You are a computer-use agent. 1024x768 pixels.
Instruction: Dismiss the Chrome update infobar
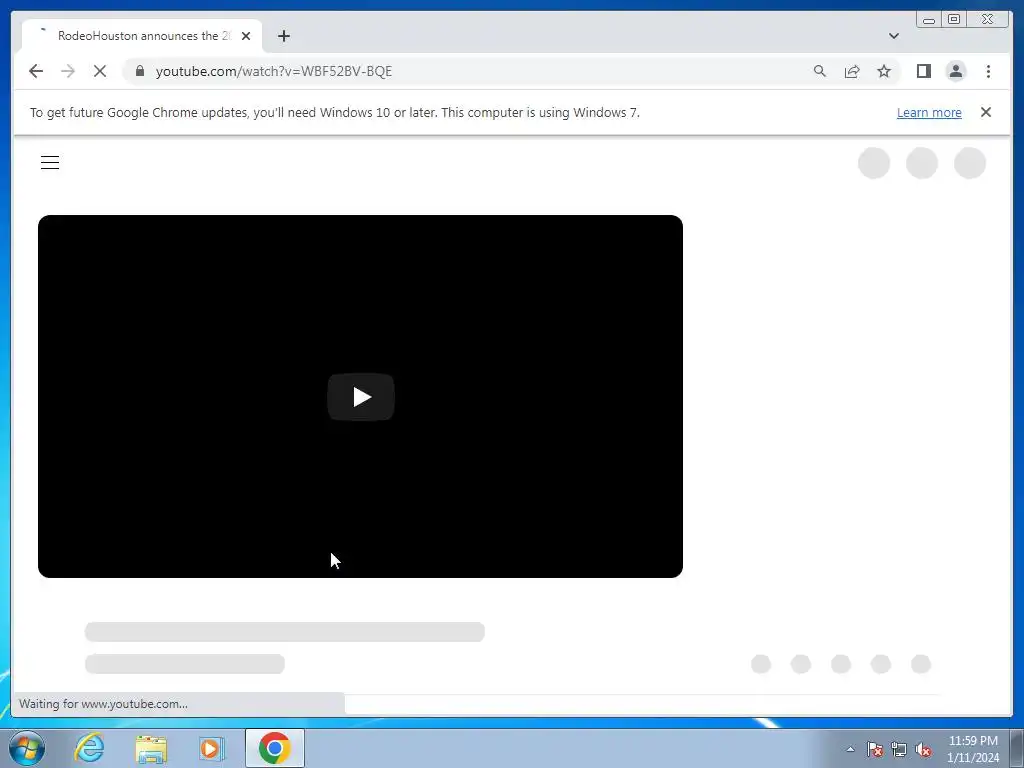coord(985,112)
